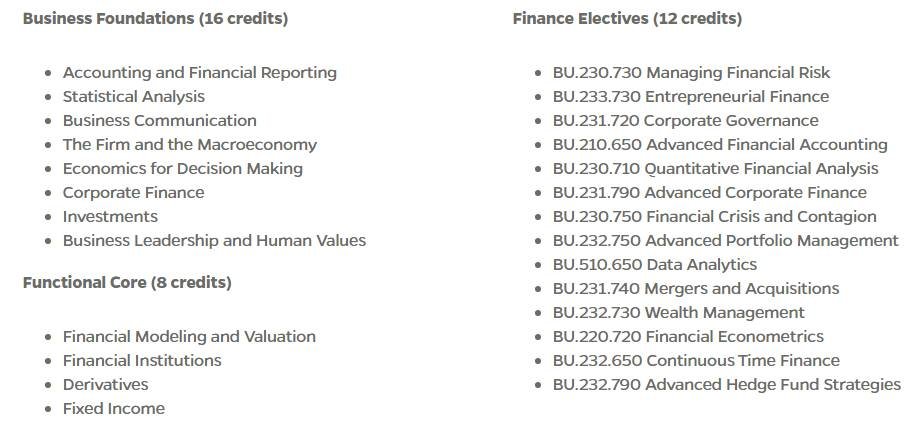This screenshot has width=924, height=431.
Task: Choose BU.510.650 Data Analytics
Action: (x=655, y=265)
